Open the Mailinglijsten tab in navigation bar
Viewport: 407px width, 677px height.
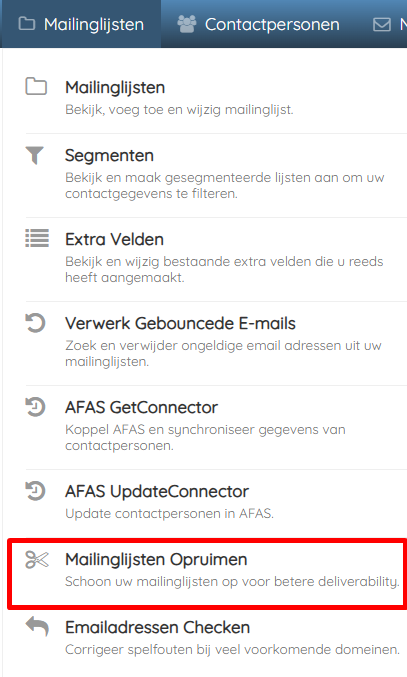click(81, 24)
